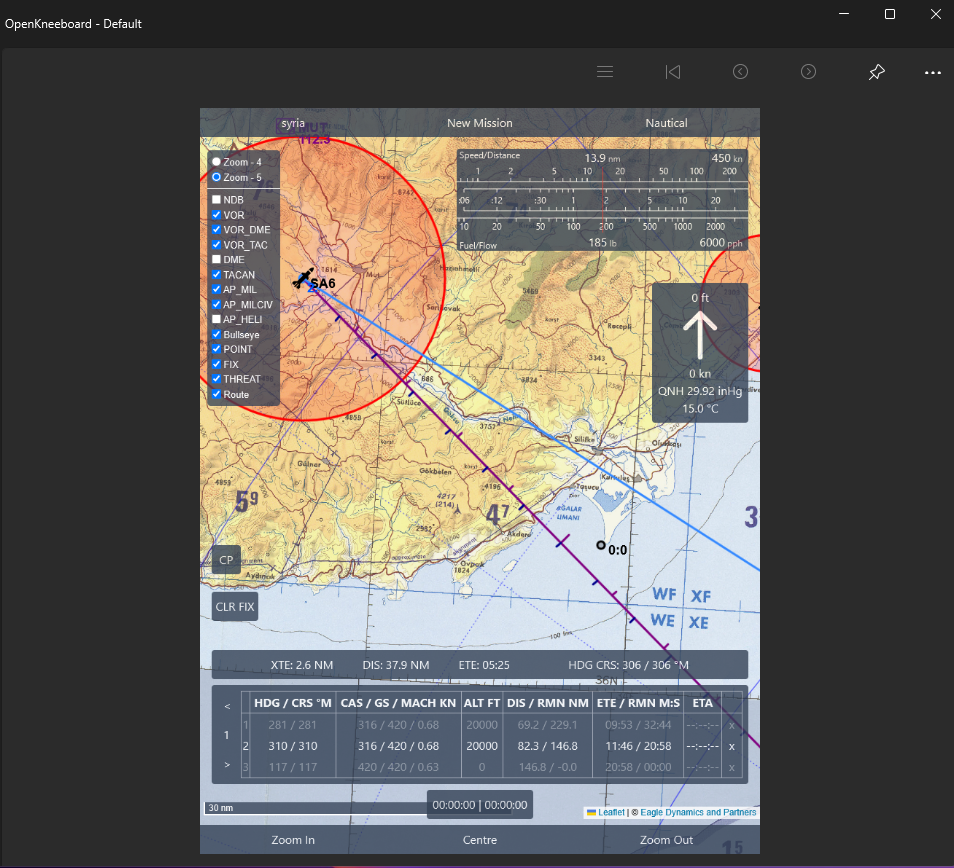The height and width of the screenshot is (868, 954).
Task: Enable AP_HELI checkbox
Action: 216,319
